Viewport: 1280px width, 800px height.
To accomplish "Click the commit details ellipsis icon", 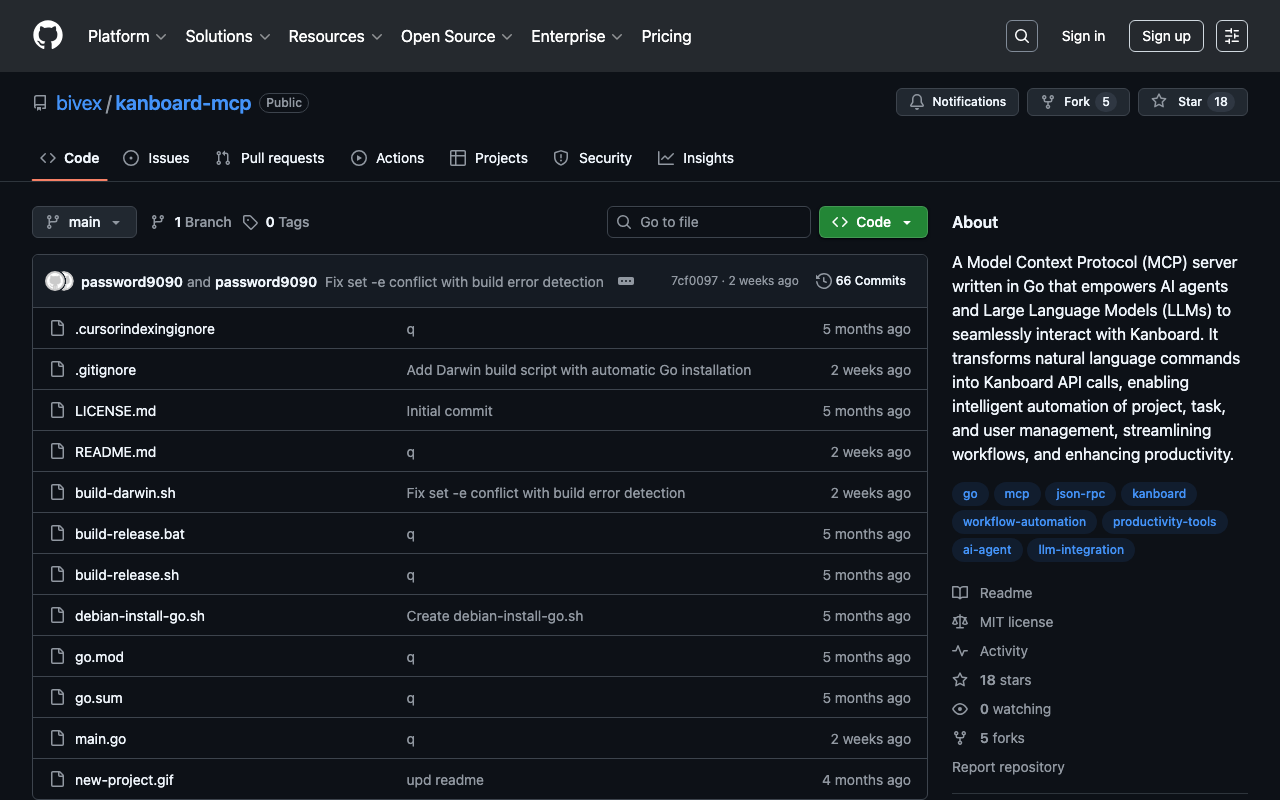I will 626,281.
